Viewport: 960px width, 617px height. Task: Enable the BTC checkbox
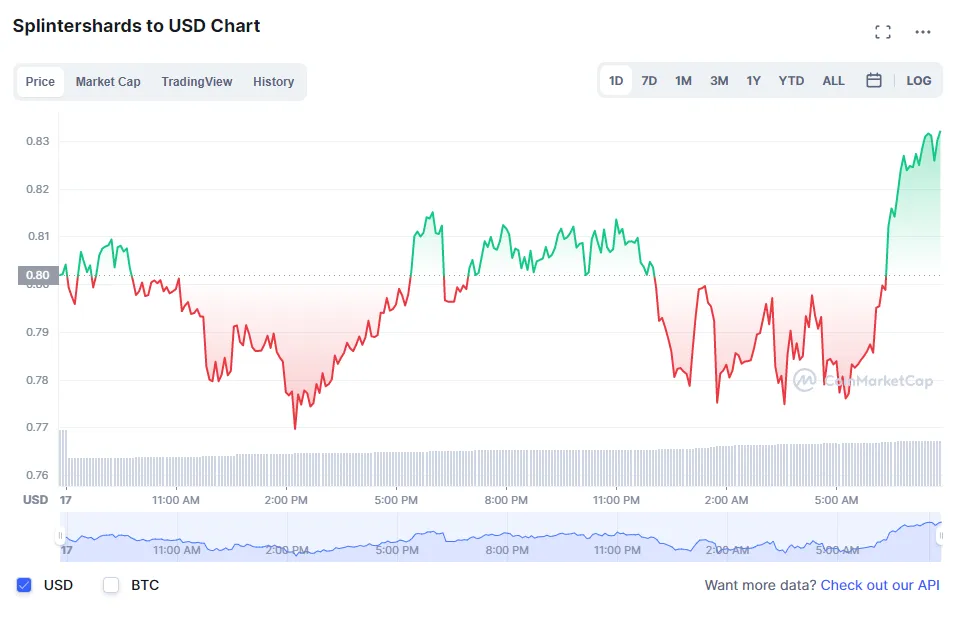tap(111, 585)
